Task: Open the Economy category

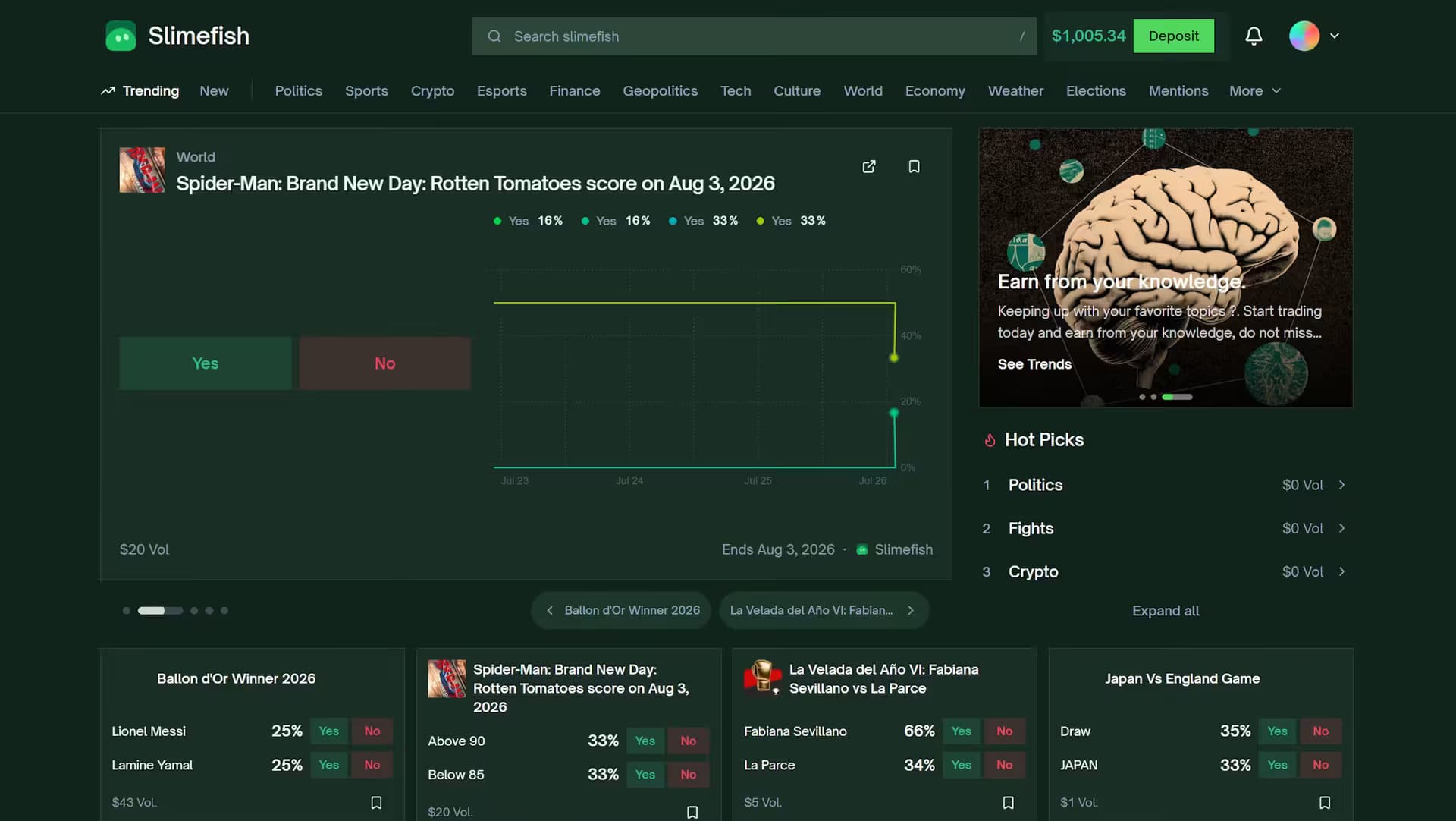Action: click(935, 90)
